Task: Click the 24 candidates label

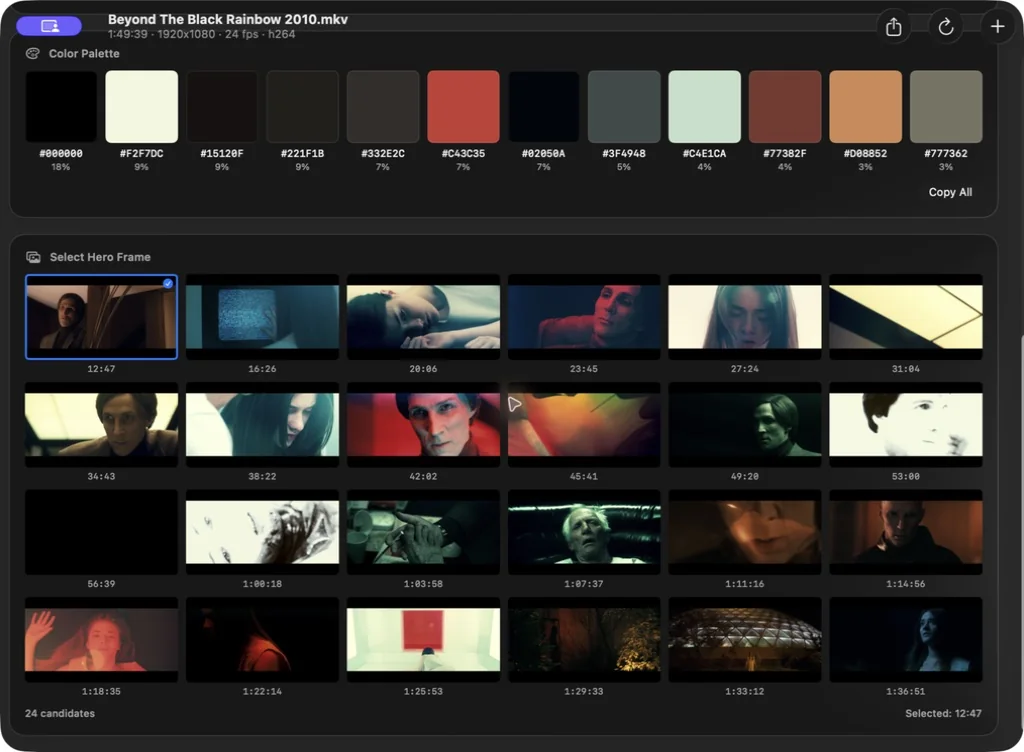Action: coord(60,713)
